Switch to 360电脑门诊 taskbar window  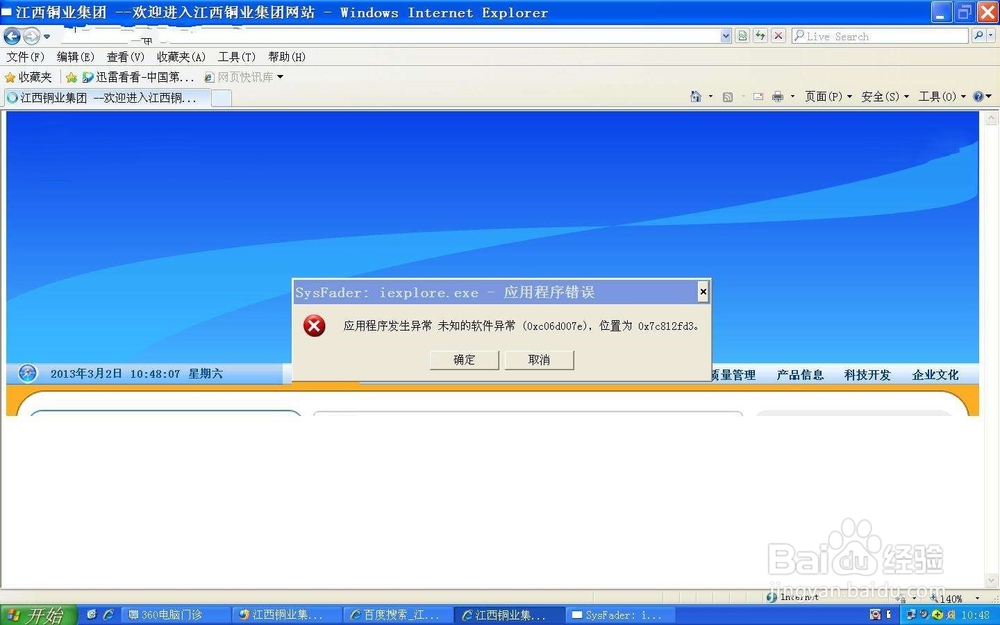coord(174,615)
